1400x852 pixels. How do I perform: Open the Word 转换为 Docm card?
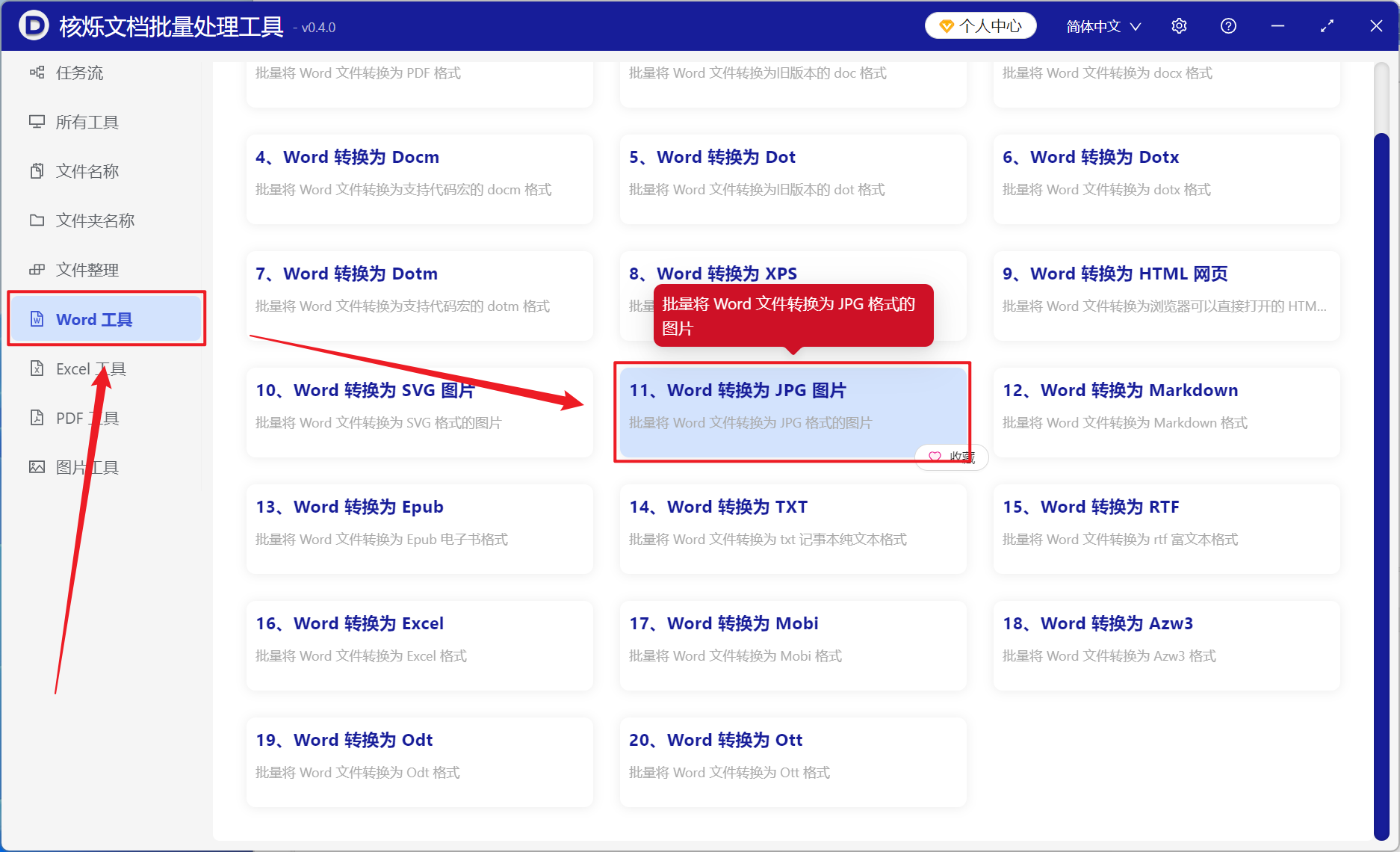coord(419,179)
